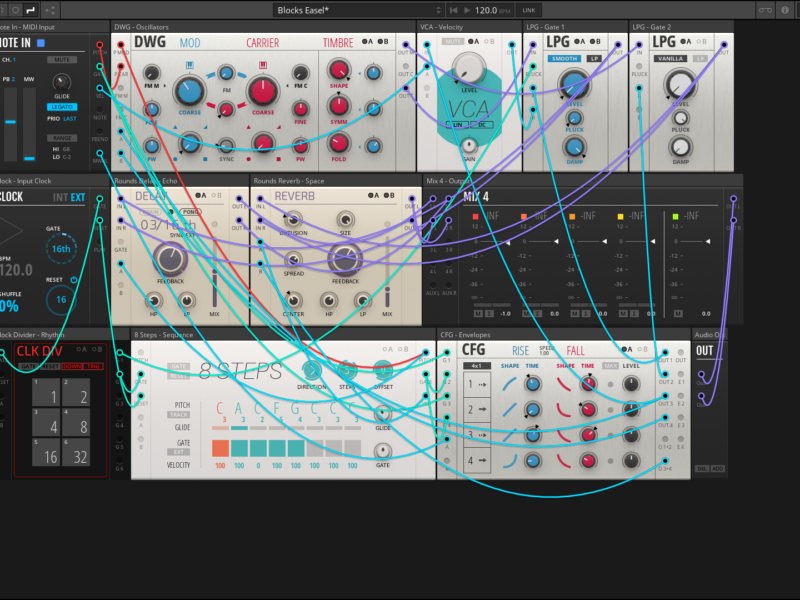
Task: Enable the MUTE button on Note In
Action: [62, 60]
